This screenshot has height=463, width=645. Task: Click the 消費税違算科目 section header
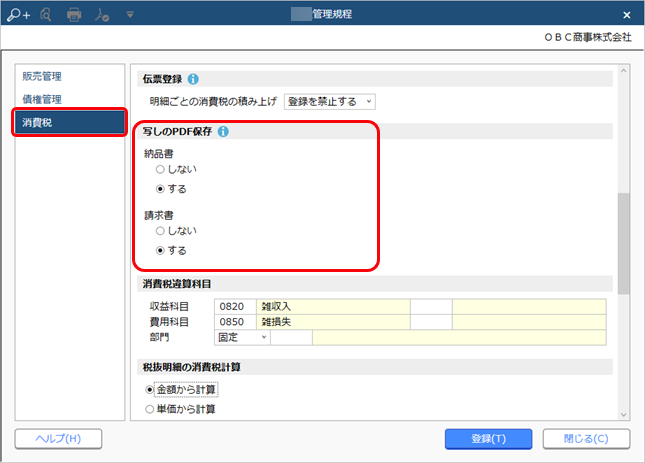tap(375, 284)
